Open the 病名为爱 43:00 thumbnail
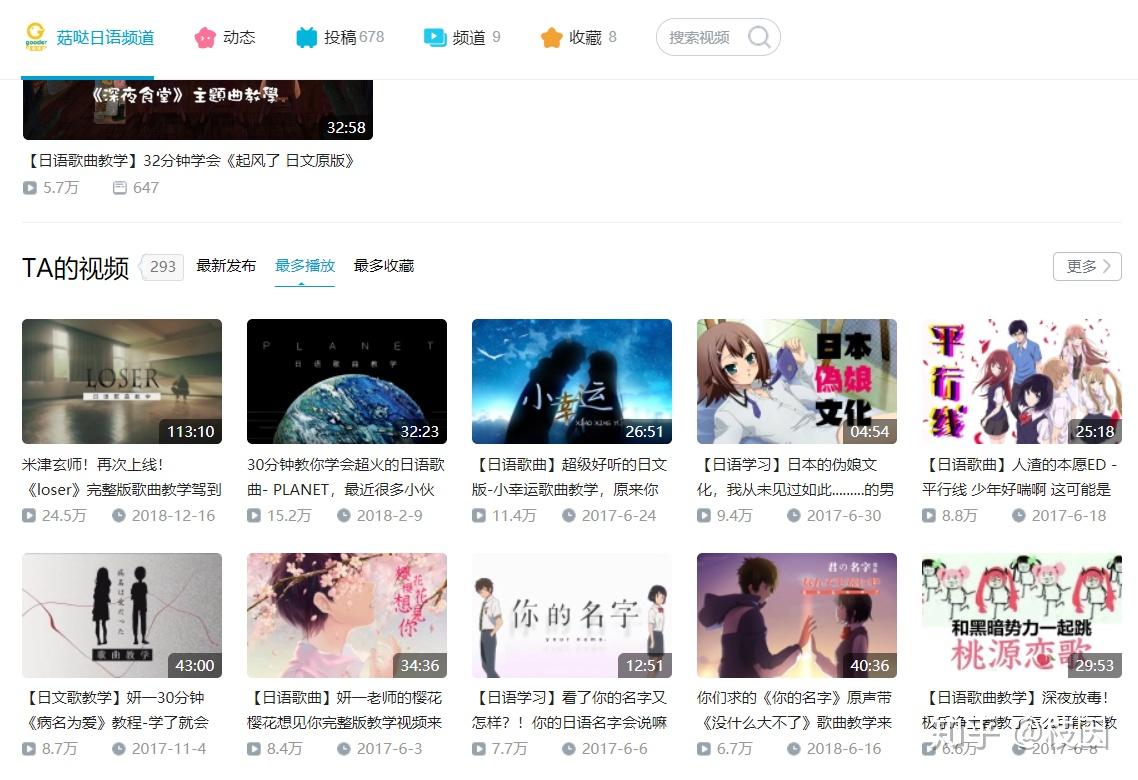The image size is (1138, 780). point(122,615)
